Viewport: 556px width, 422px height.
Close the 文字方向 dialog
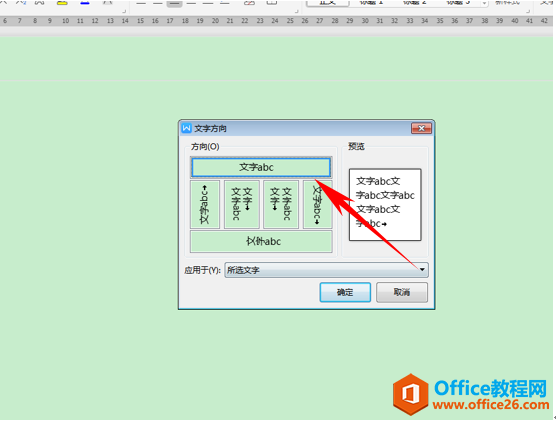pos(421,128)
